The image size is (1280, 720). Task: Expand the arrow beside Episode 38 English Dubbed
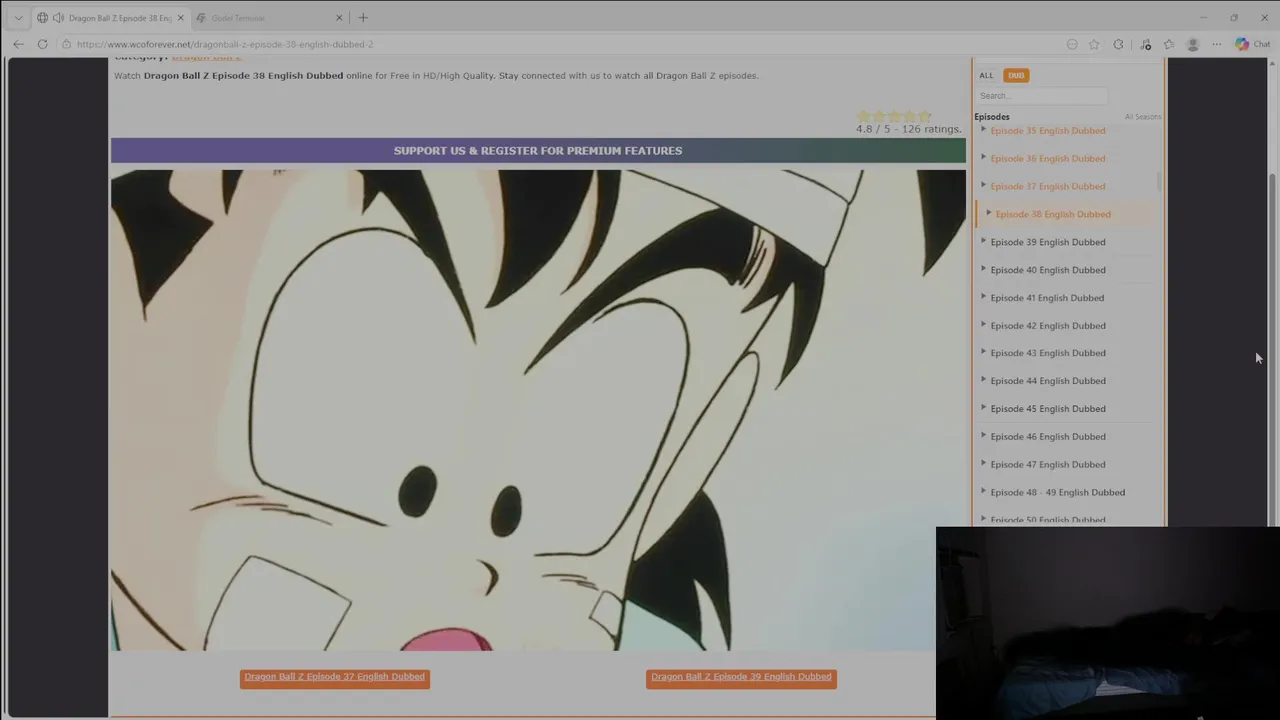pyautogui.click(x=988, y=214)
